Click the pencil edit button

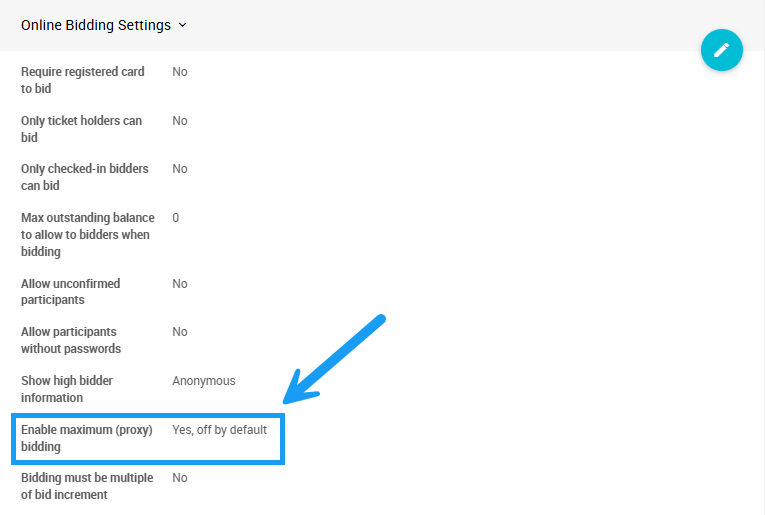pyautogui.click(x=721, y=50)
